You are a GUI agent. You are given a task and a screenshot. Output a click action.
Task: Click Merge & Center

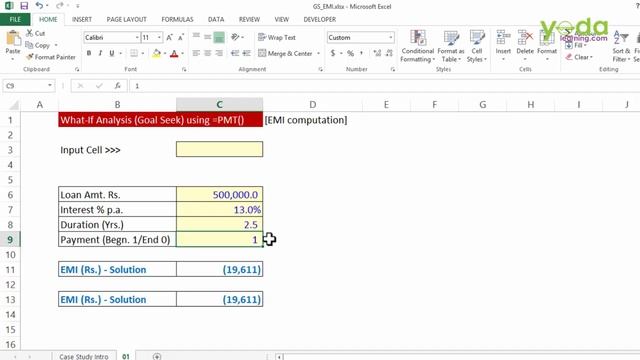click(285, 53)
